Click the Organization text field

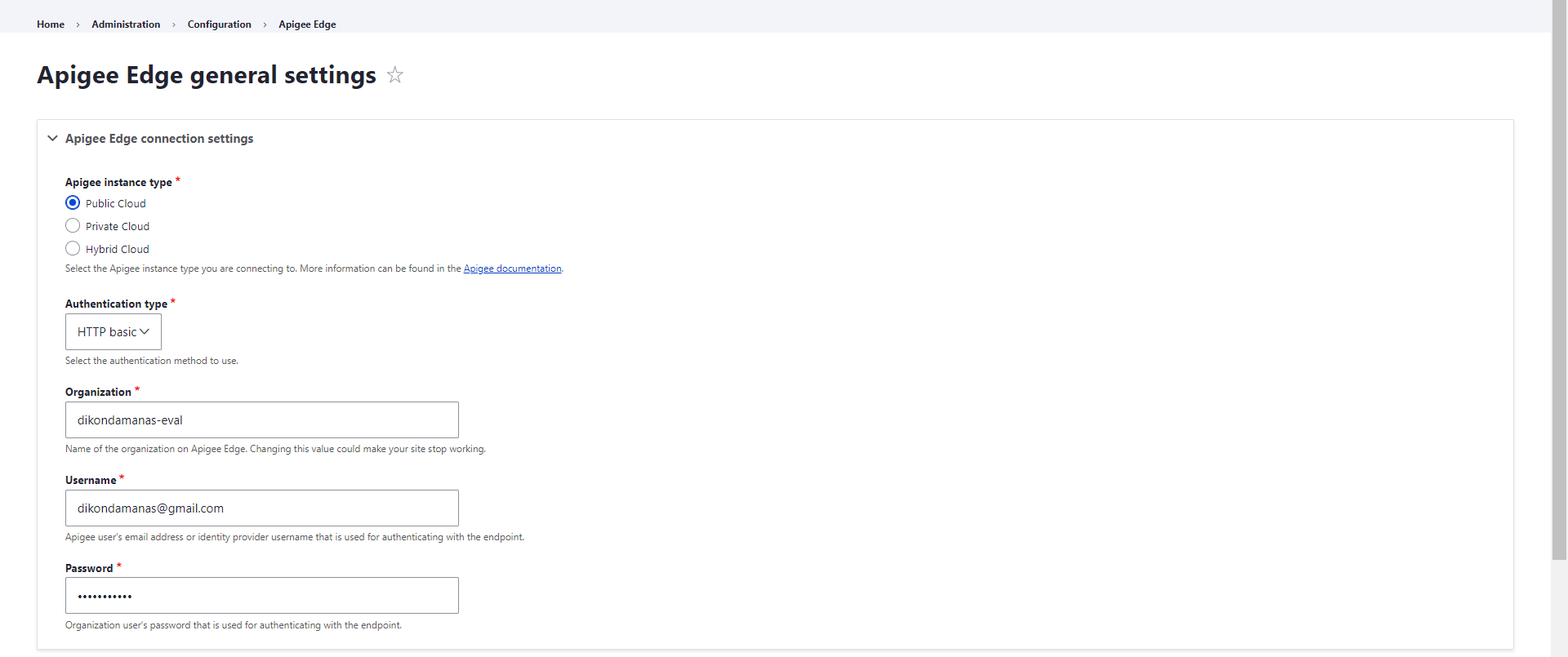[x=261, y=420]
